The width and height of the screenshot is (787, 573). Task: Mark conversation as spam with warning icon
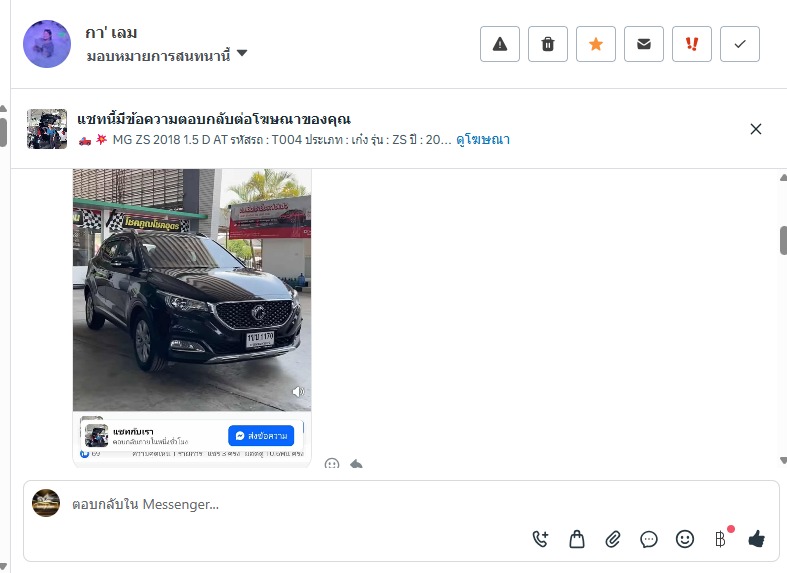[x=499, y=44]
